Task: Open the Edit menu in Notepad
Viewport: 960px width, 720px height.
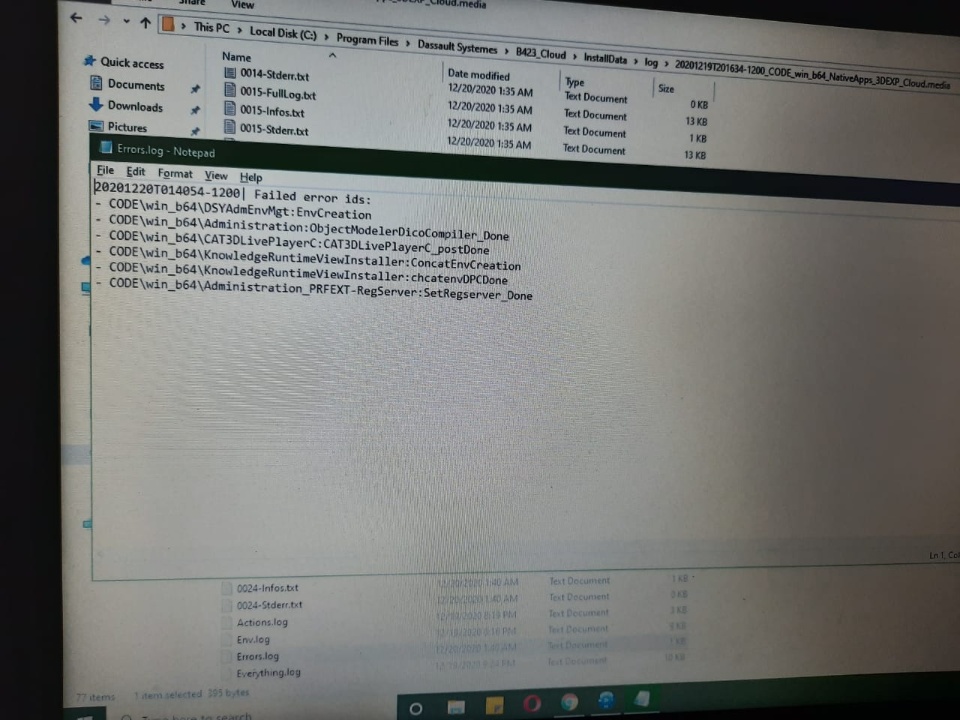Action: 135,171
